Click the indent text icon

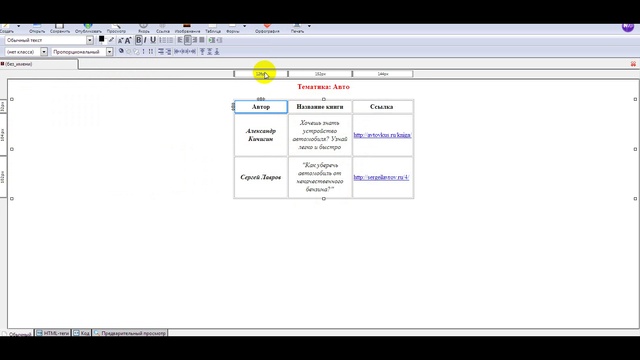[211, 40]
